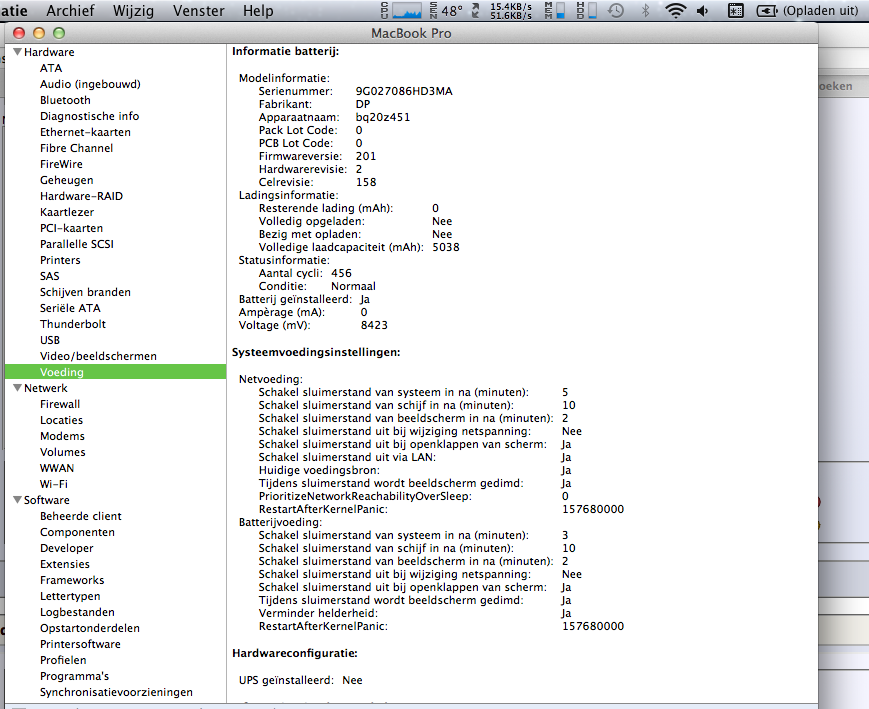Select Ethernet-kaarten item
The width and height of the screenshot is (869, 709).
(85, 132)
